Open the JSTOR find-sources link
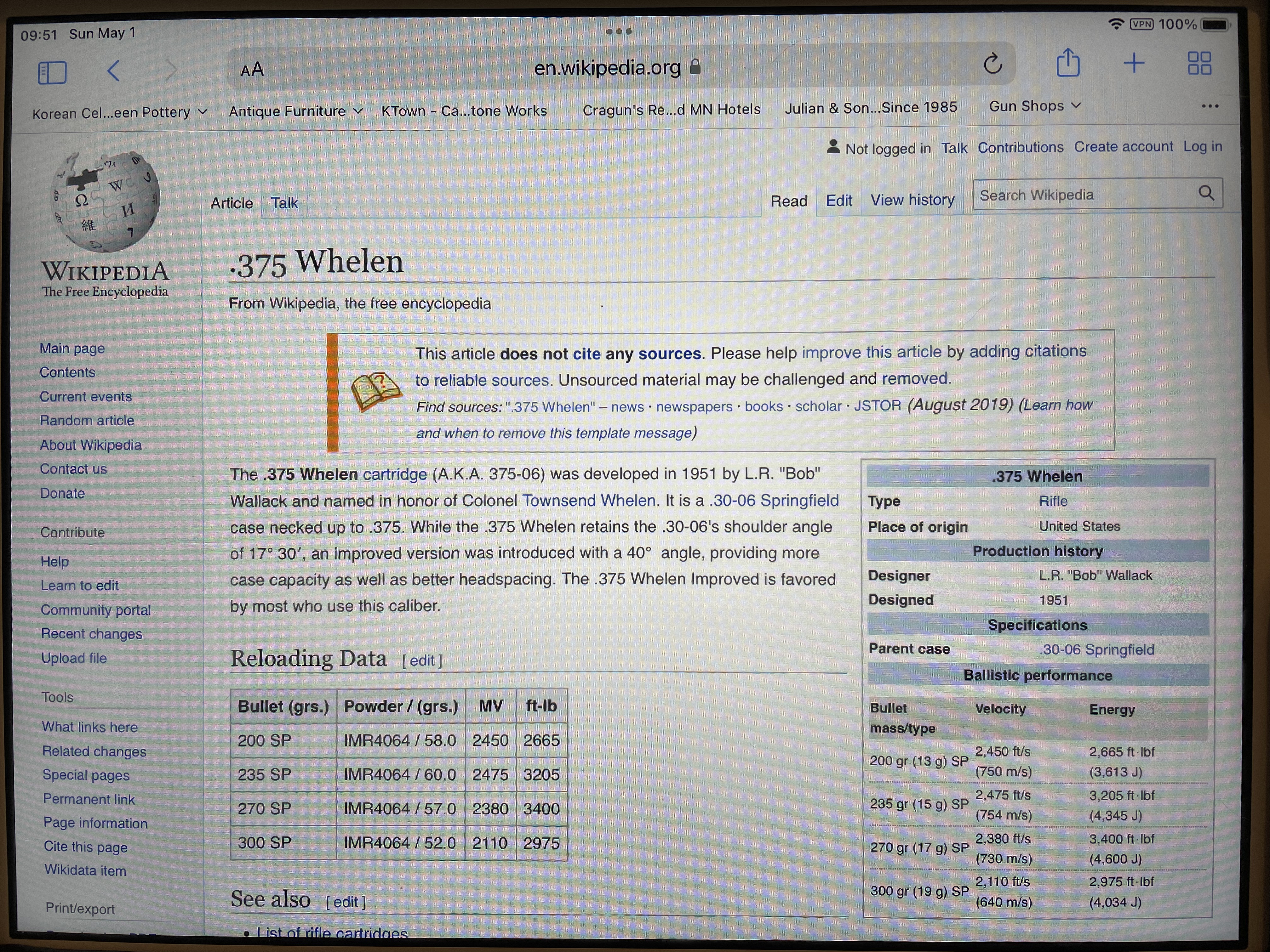 coord(877,406)
